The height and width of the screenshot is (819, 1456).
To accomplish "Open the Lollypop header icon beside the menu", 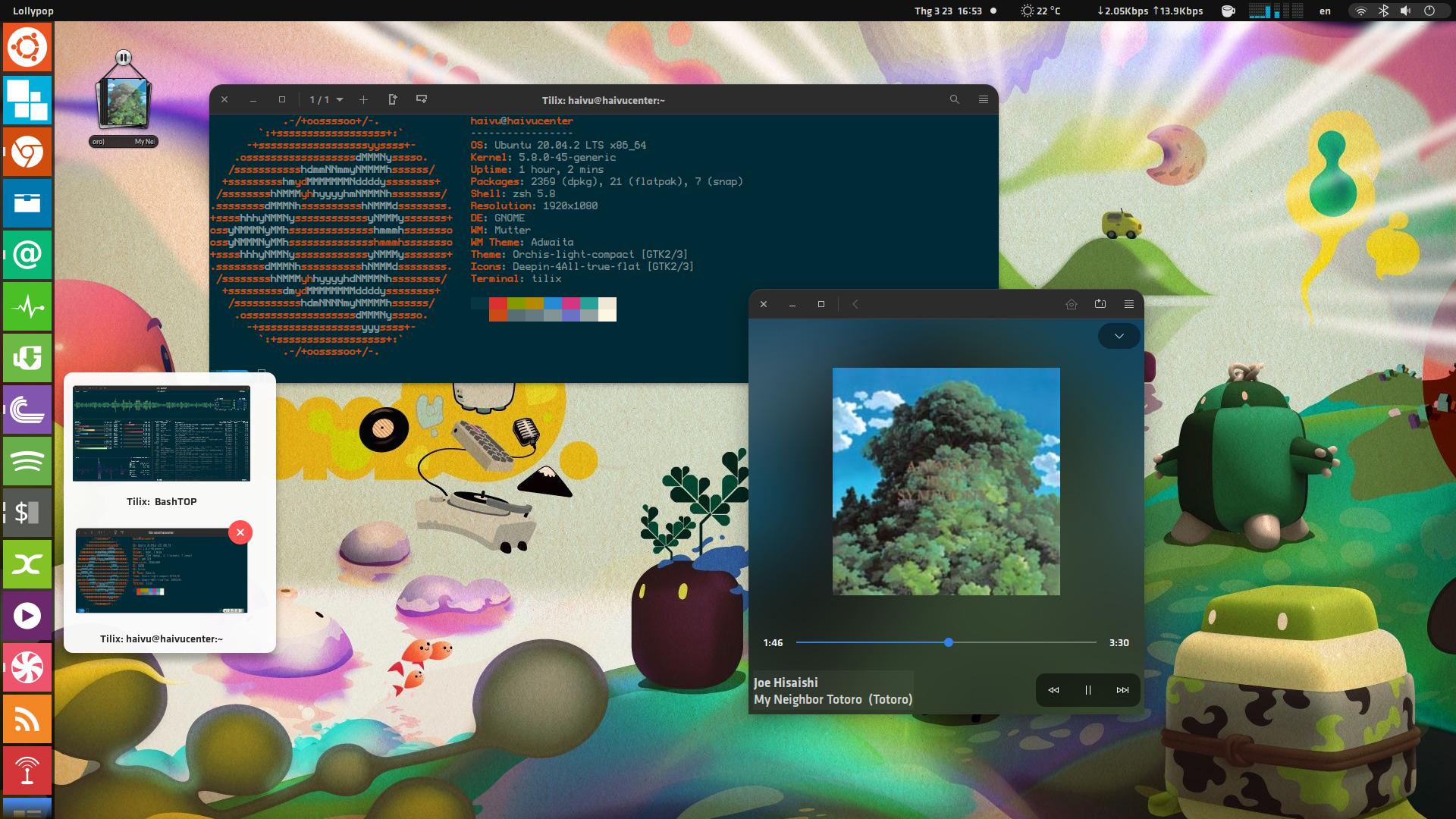I will [x=1100, y=304].
